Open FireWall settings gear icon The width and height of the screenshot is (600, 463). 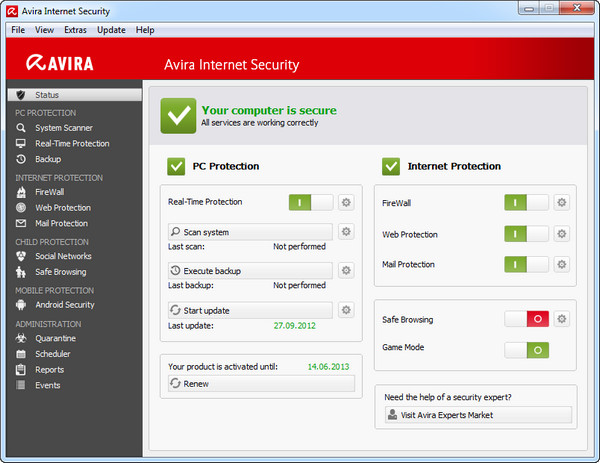coord(562,202)
